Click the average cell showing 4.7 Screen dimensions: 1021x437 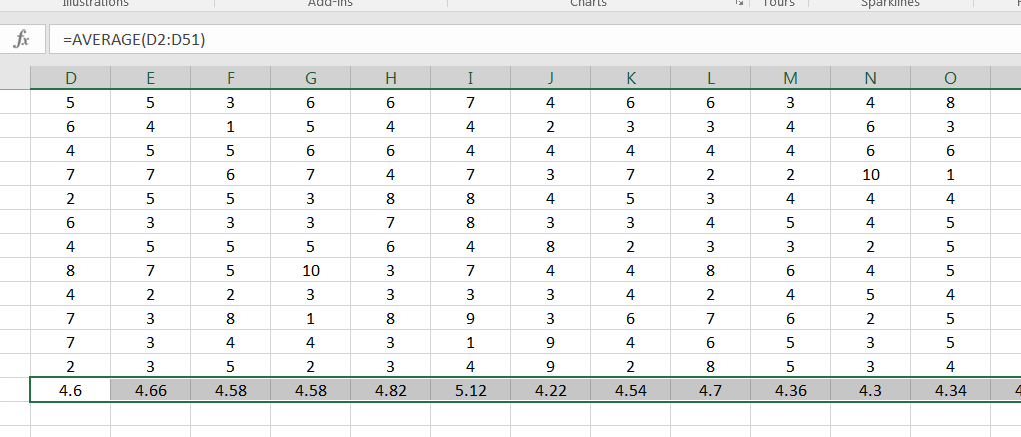pyautogui.click(x=710, y=390)
